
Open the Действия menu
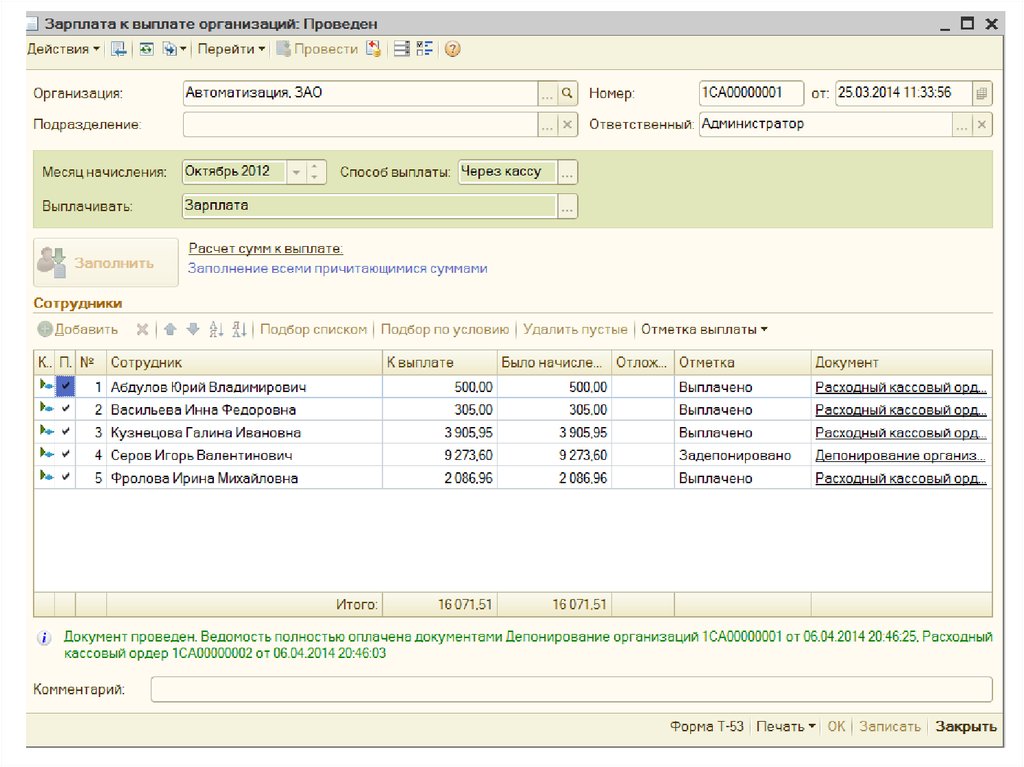click(x=63, y=49)
